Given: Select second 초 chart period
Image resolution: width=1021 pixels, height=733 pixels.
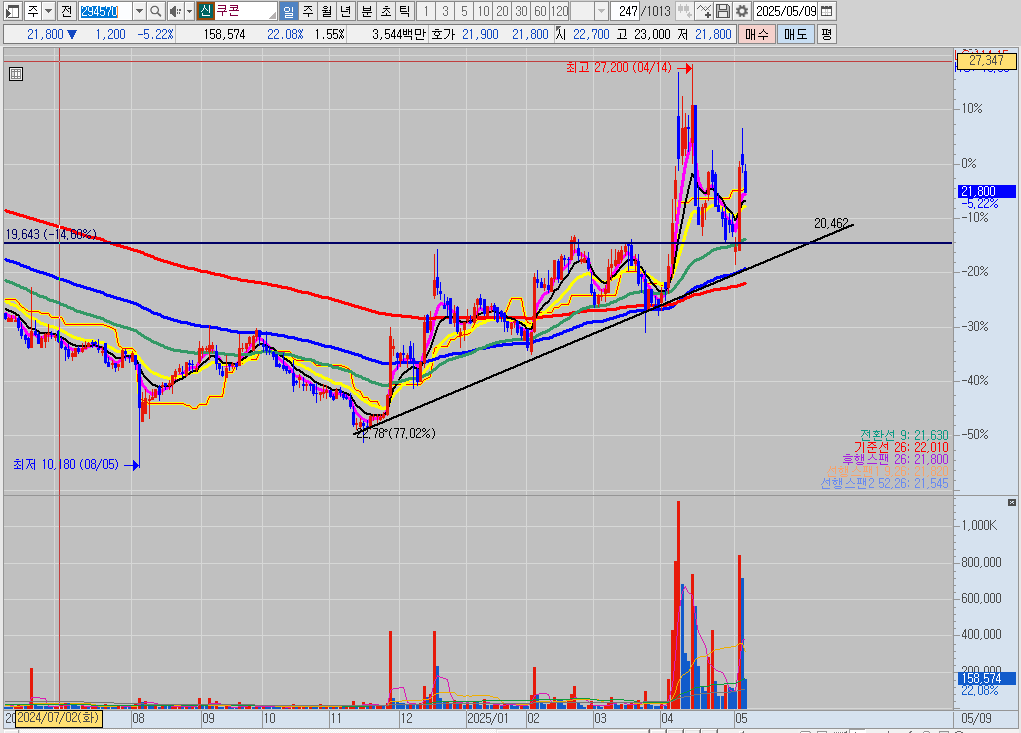Looking at the screenshot, I should tap(386, 11).
